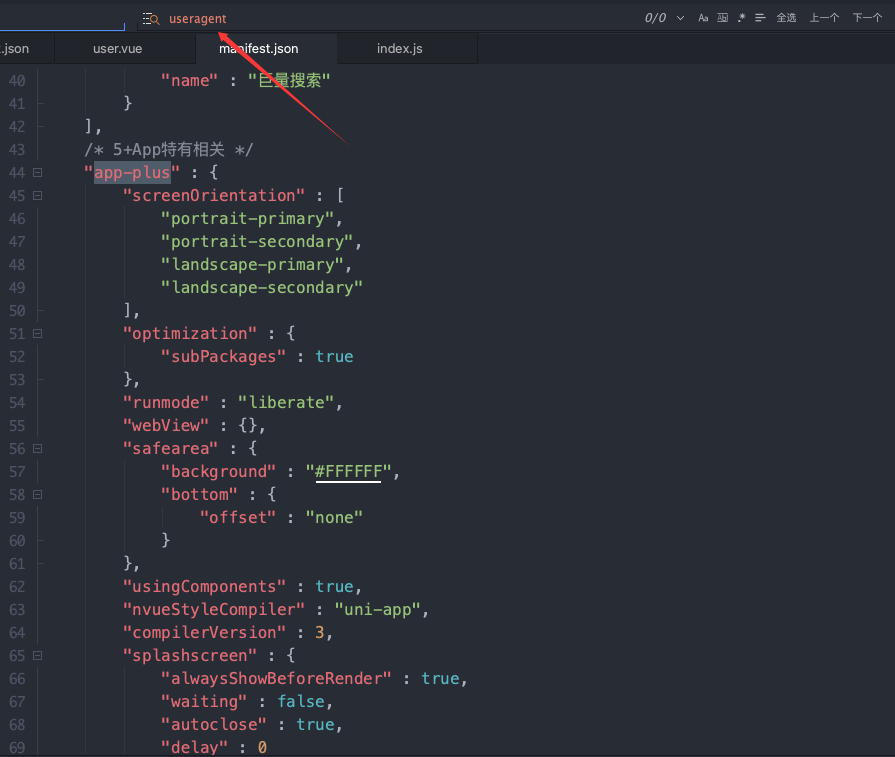This screenshot has width=895, height=757.
Task: Fold the "optimization" object on line 51
Action: 38,334
